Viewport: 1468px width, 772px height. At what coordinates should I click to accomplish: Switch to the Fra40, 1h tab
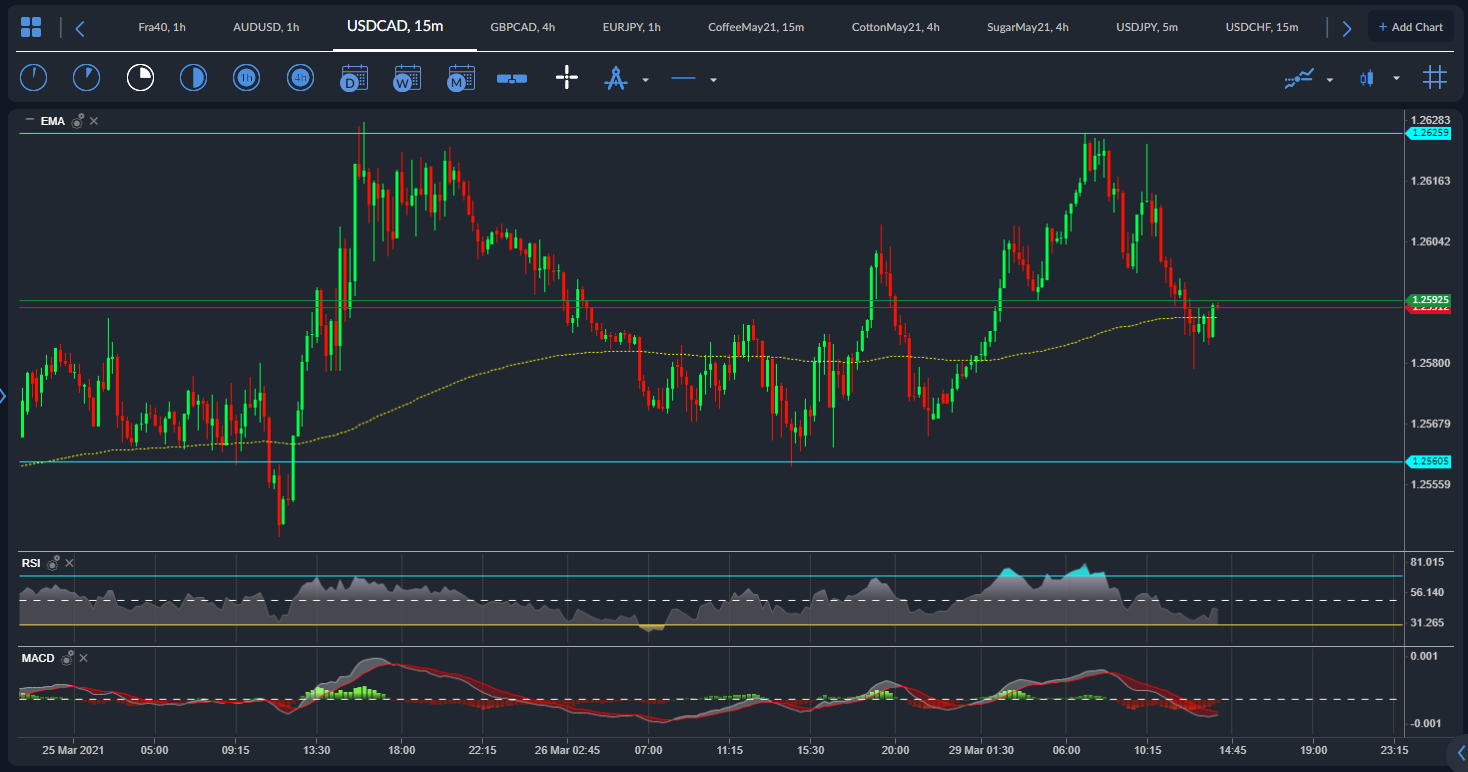(x=162, y=27)
